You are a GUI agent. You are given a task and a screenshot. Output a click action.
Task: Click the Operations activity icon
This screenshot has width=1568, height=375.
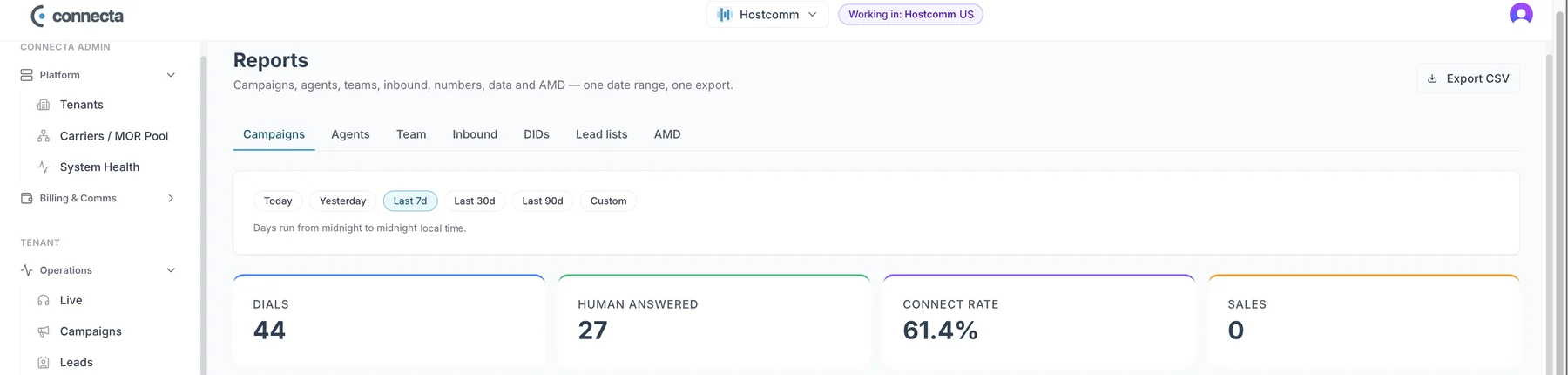(27, 270)
